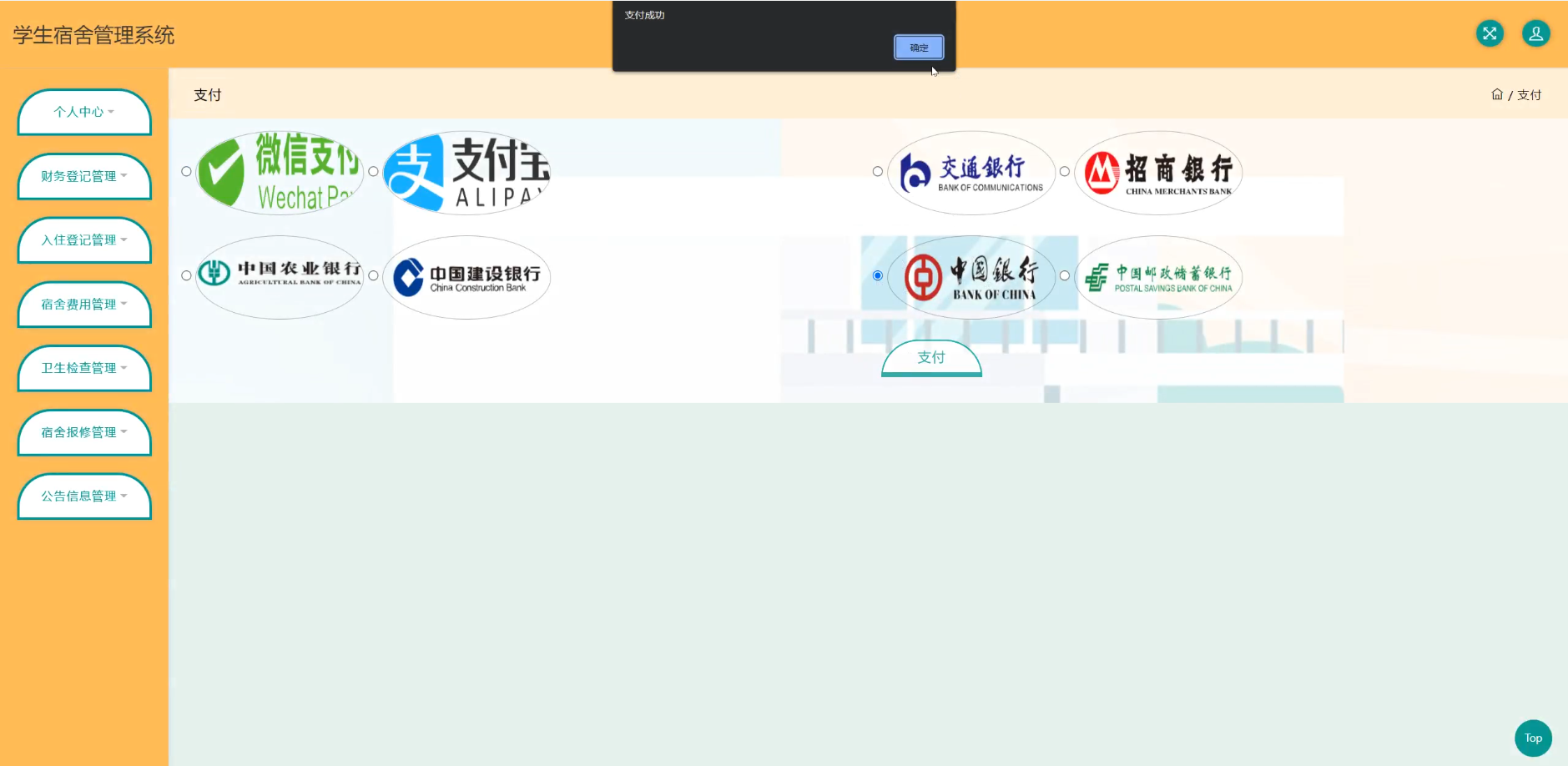The height and width of the screenshot is (766, 1568).
Task: Click the Bank of Communications logo
Action: 971,172
